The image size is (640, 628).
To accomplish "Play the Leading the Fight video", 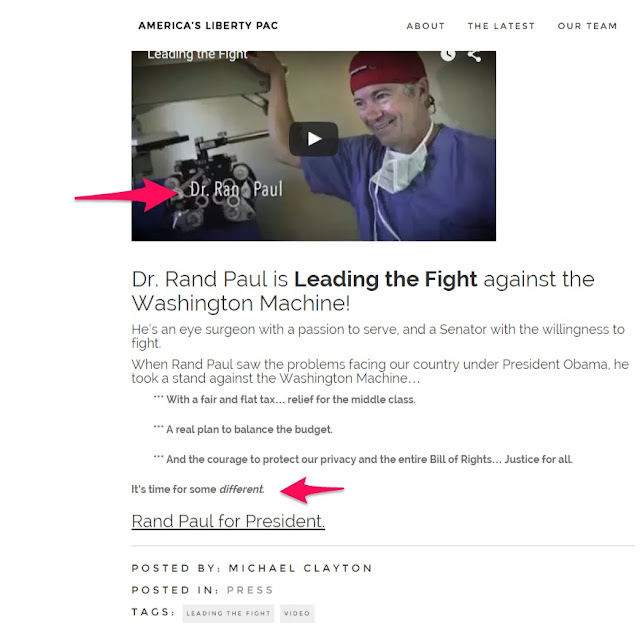I will coord(313,139).
